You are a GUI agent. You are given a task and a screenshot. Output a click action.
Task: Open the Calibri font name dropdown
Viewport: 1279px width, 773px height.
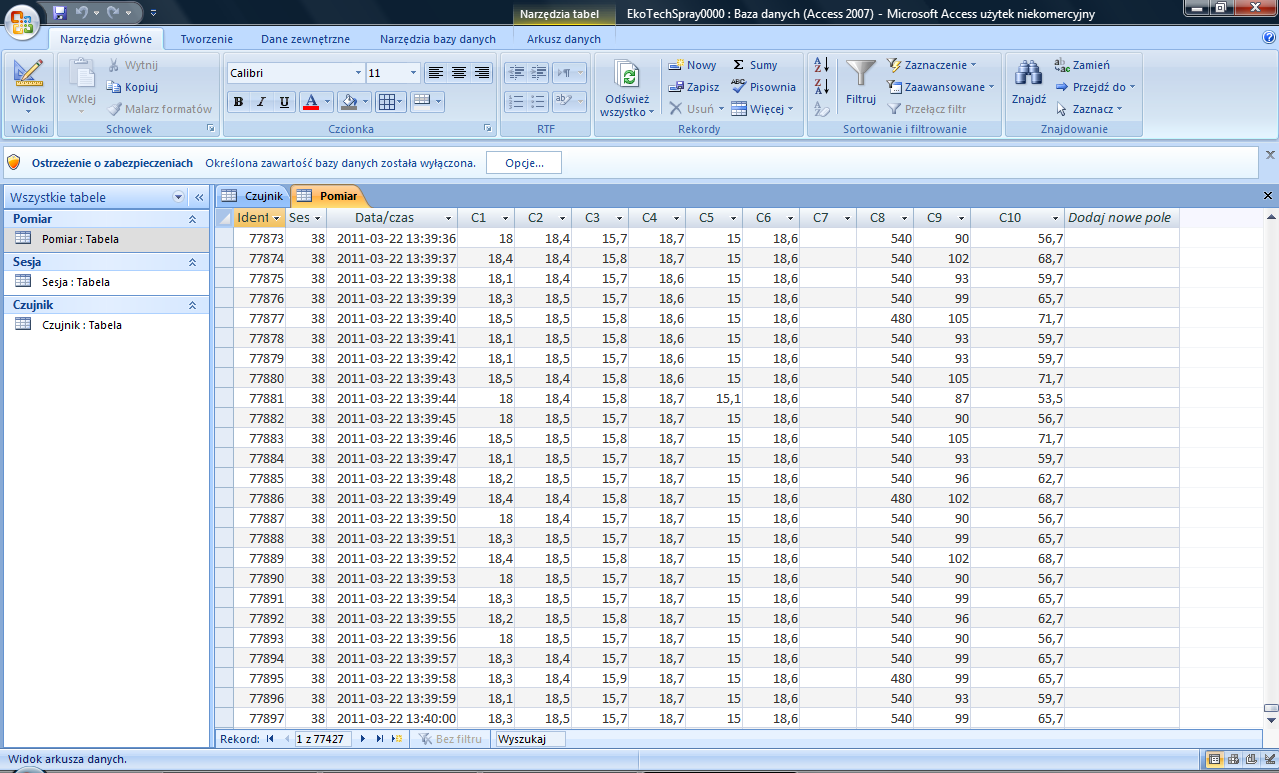(359, 73)
